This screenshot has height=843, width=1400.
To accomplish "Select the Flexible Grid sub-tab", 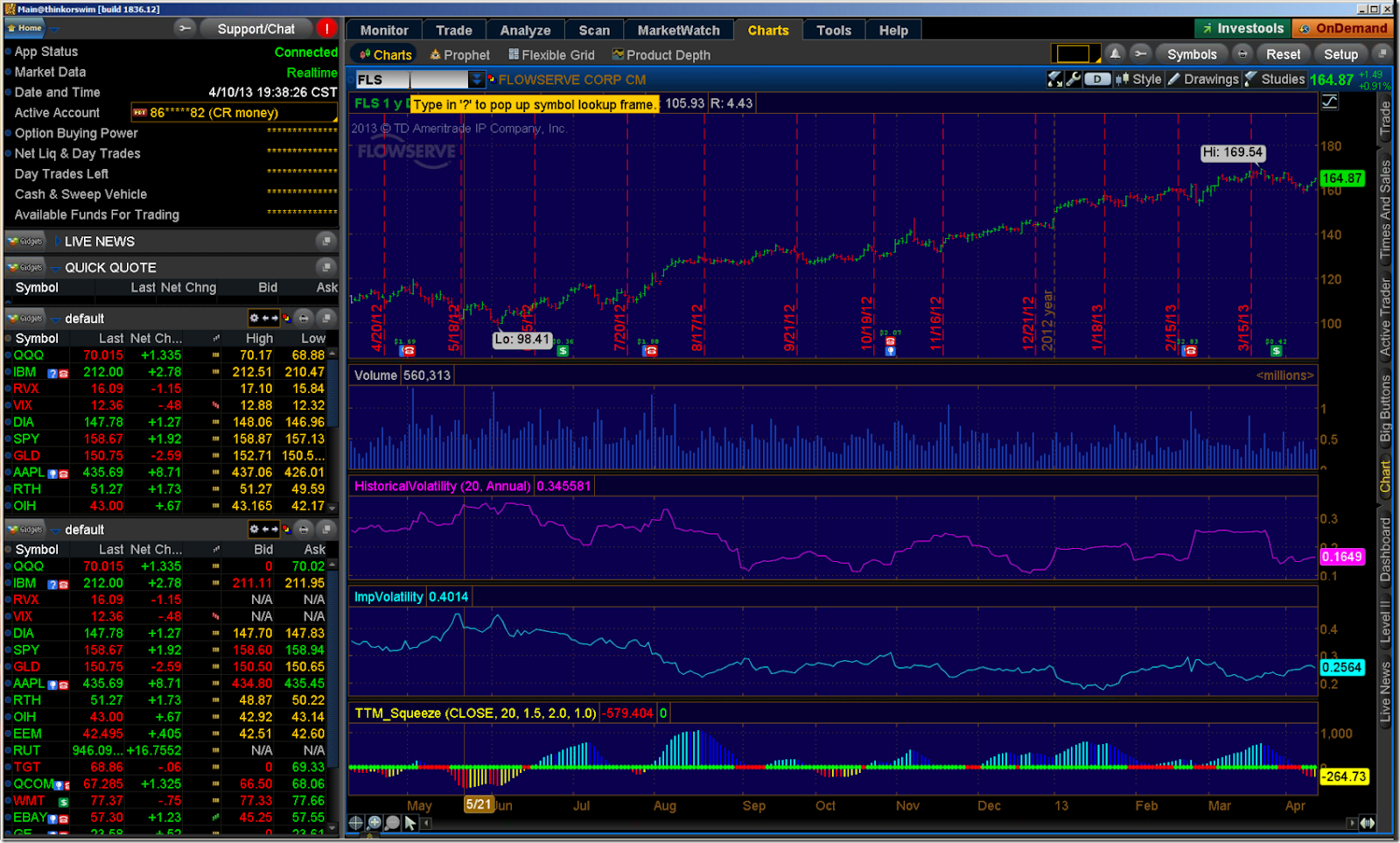I will click(x=551, y=54).
